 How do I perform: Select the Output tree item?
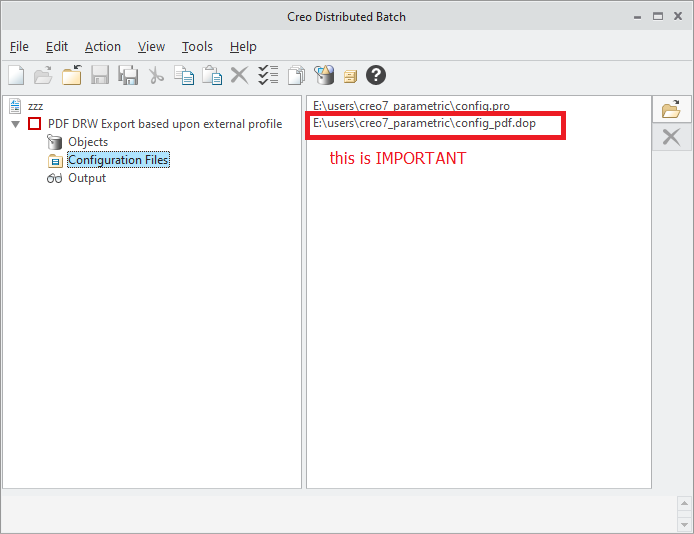[86, 178]
